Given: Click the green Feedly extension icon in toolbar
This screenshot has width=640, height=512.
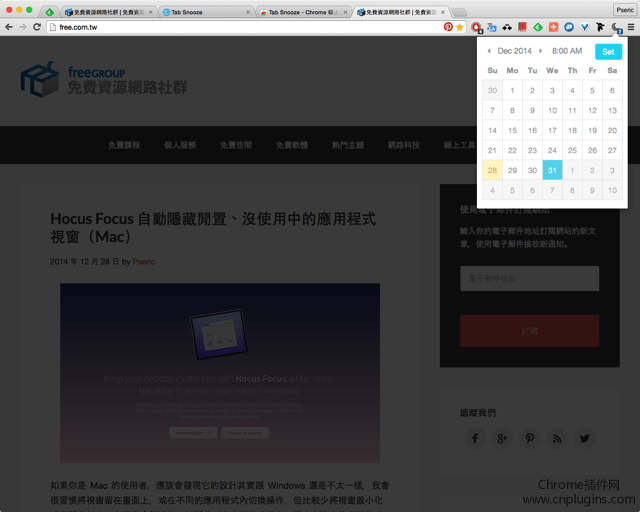Looking at the screenshot, I should pyautogui.click(x=538, y=27).
